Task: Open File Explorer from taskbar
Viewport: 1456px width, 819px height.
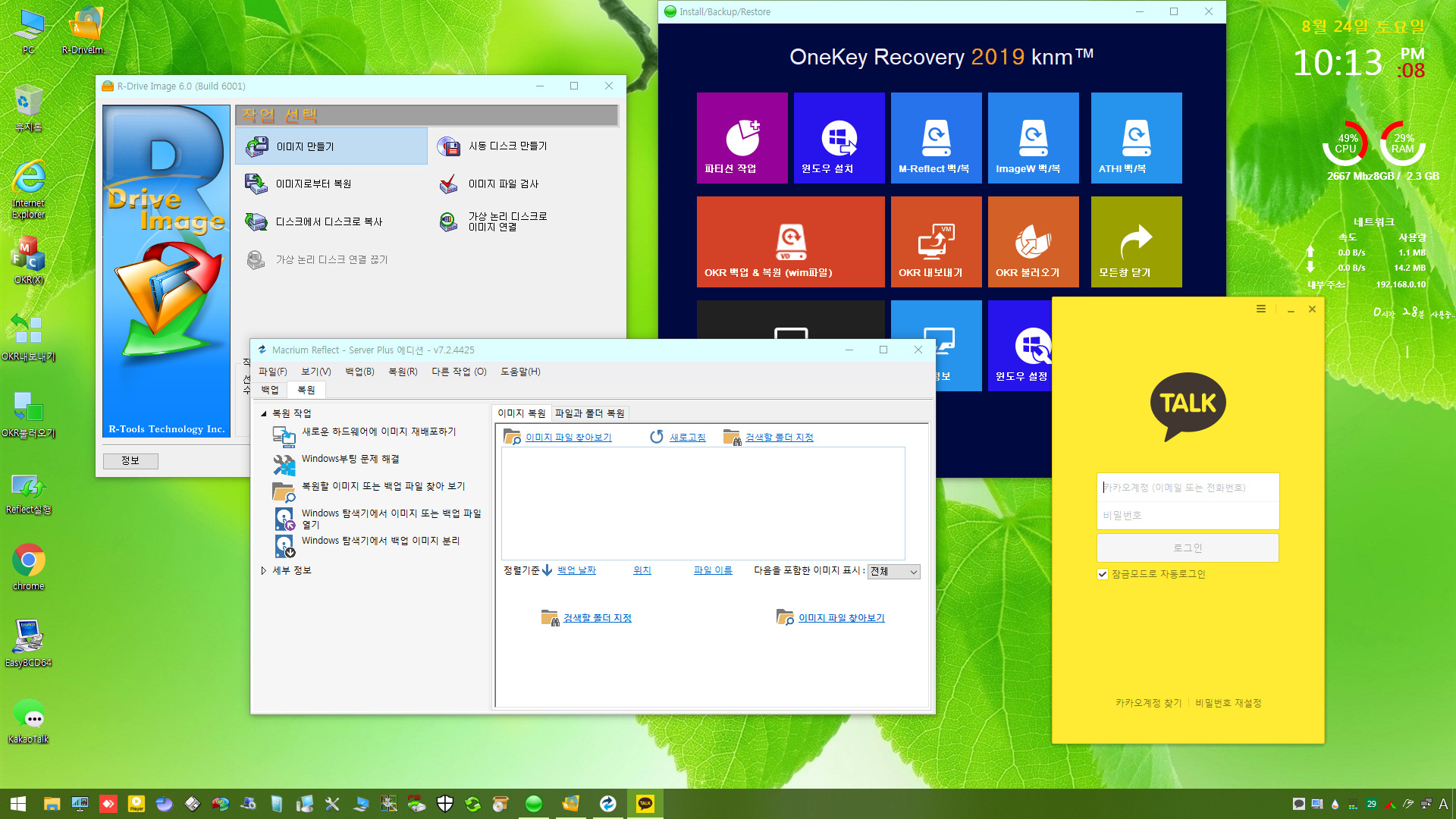Action: click(x=52, y=804)
